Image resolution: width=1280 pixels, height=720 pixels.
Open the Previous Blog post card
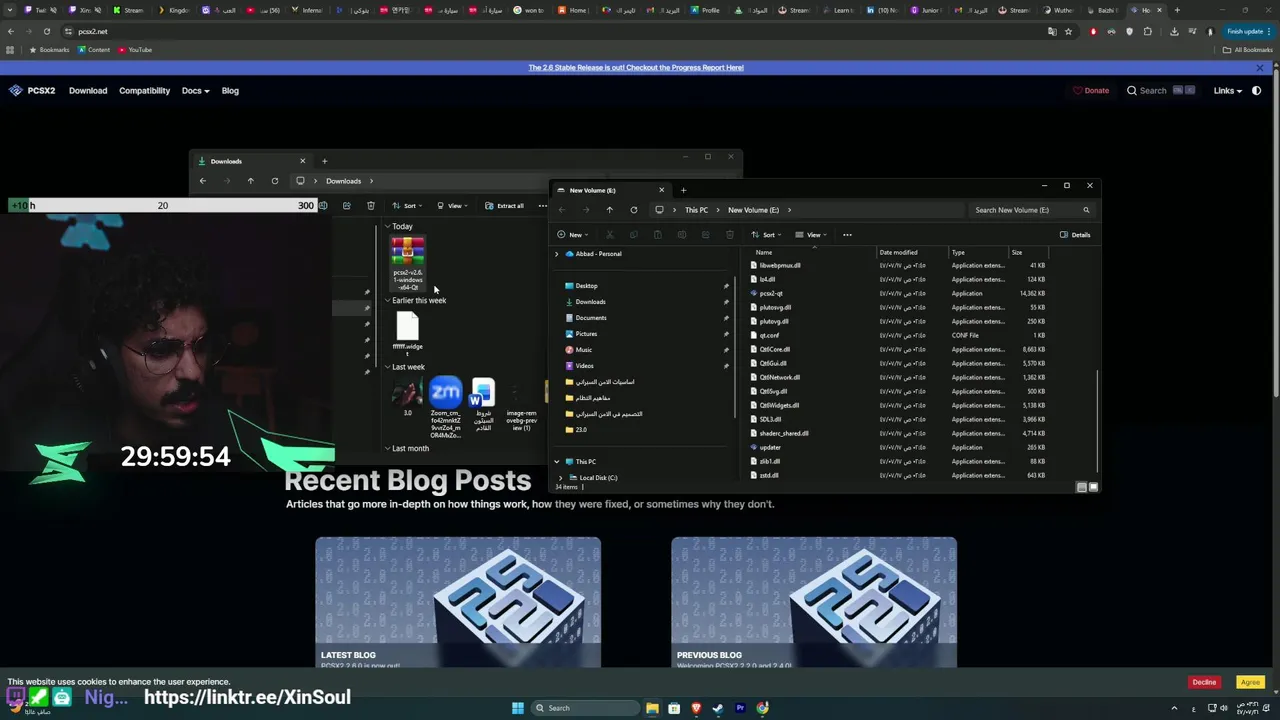(814, 602)
